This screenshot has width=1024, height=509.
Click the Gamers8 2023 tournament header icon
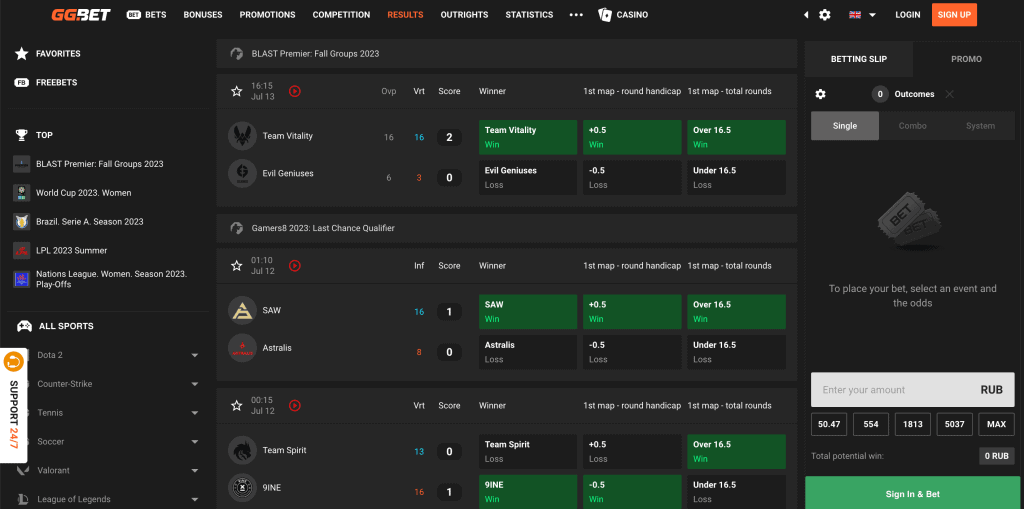[x=237, y=228]
